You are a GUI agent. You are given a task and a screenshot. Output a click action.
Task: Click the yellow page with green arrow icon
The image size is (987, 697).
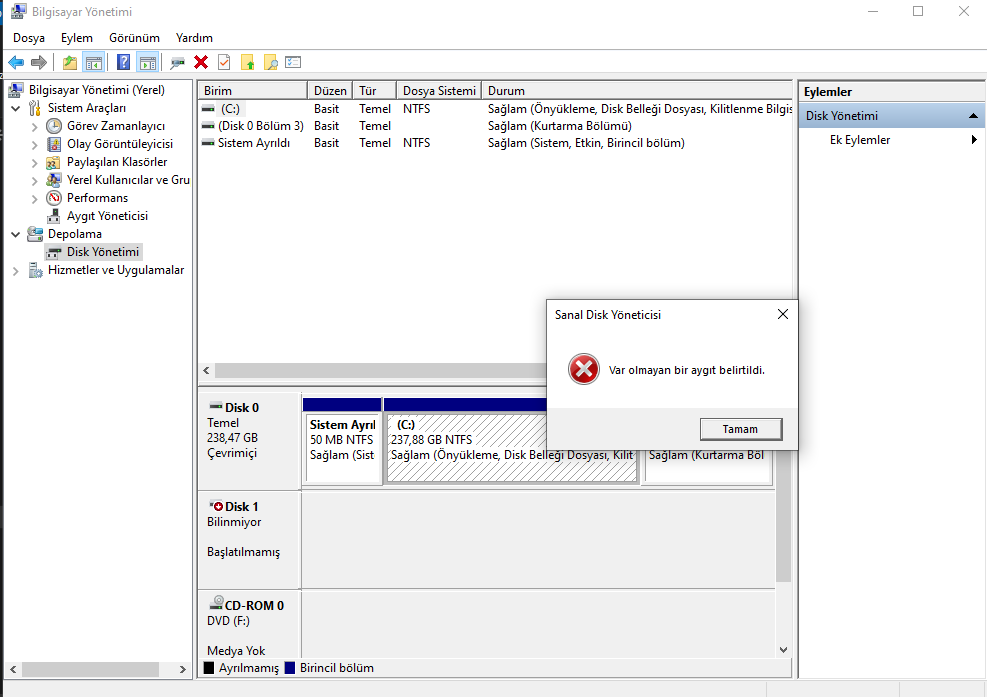(x=247, y=62)
